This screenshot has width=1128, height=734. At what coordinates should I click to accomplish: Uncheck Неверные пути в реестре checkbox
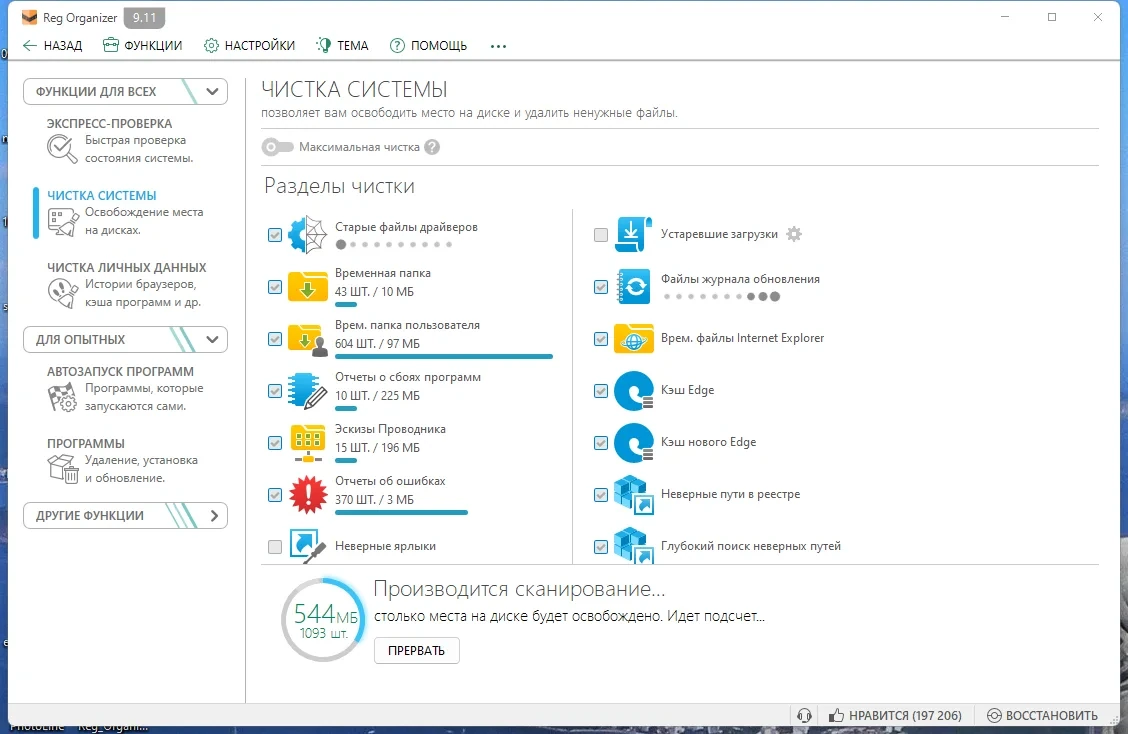(601, 494)
